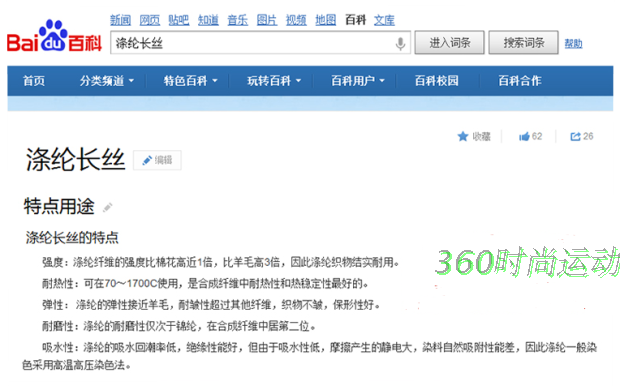This screenshot has width=620, height=386.
Task: Click the paragraph starting with 耐热性
Action: click(205, 284)
